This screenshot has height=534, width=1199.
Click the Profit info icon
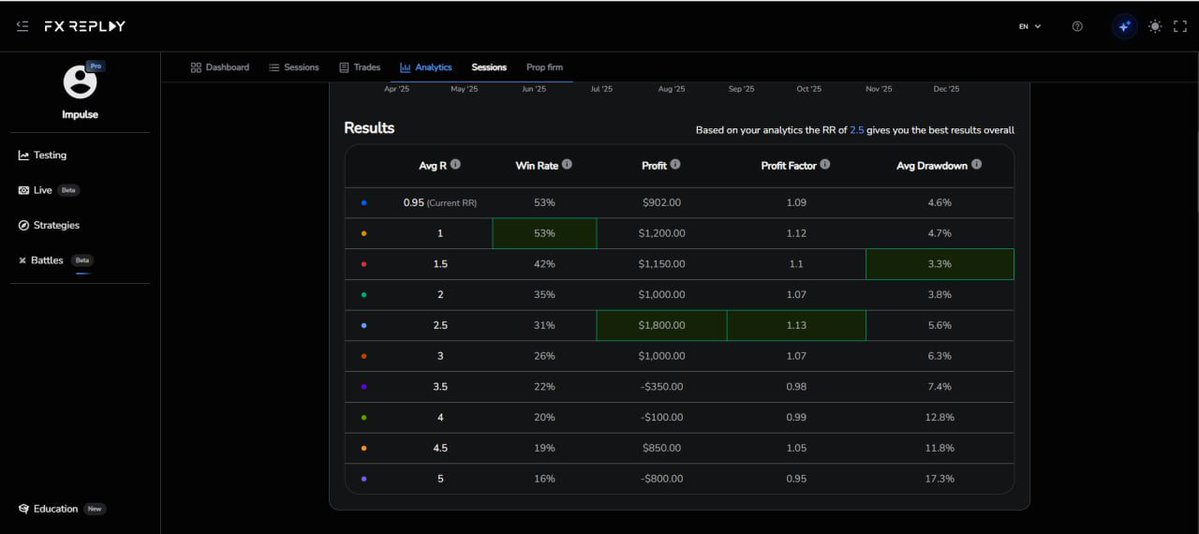(x=675, y=164)
